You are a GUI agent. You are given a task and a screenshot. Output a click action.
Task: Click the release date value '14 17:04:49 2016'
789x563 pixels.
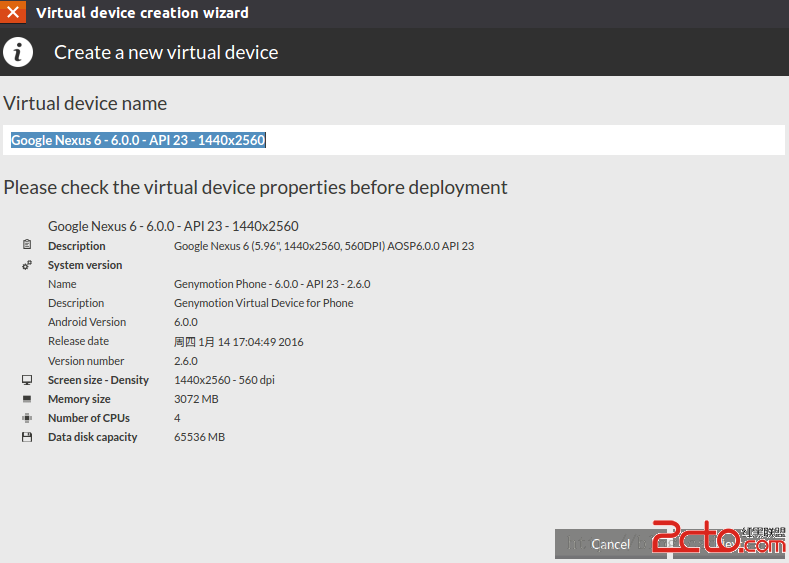(261, 342)
